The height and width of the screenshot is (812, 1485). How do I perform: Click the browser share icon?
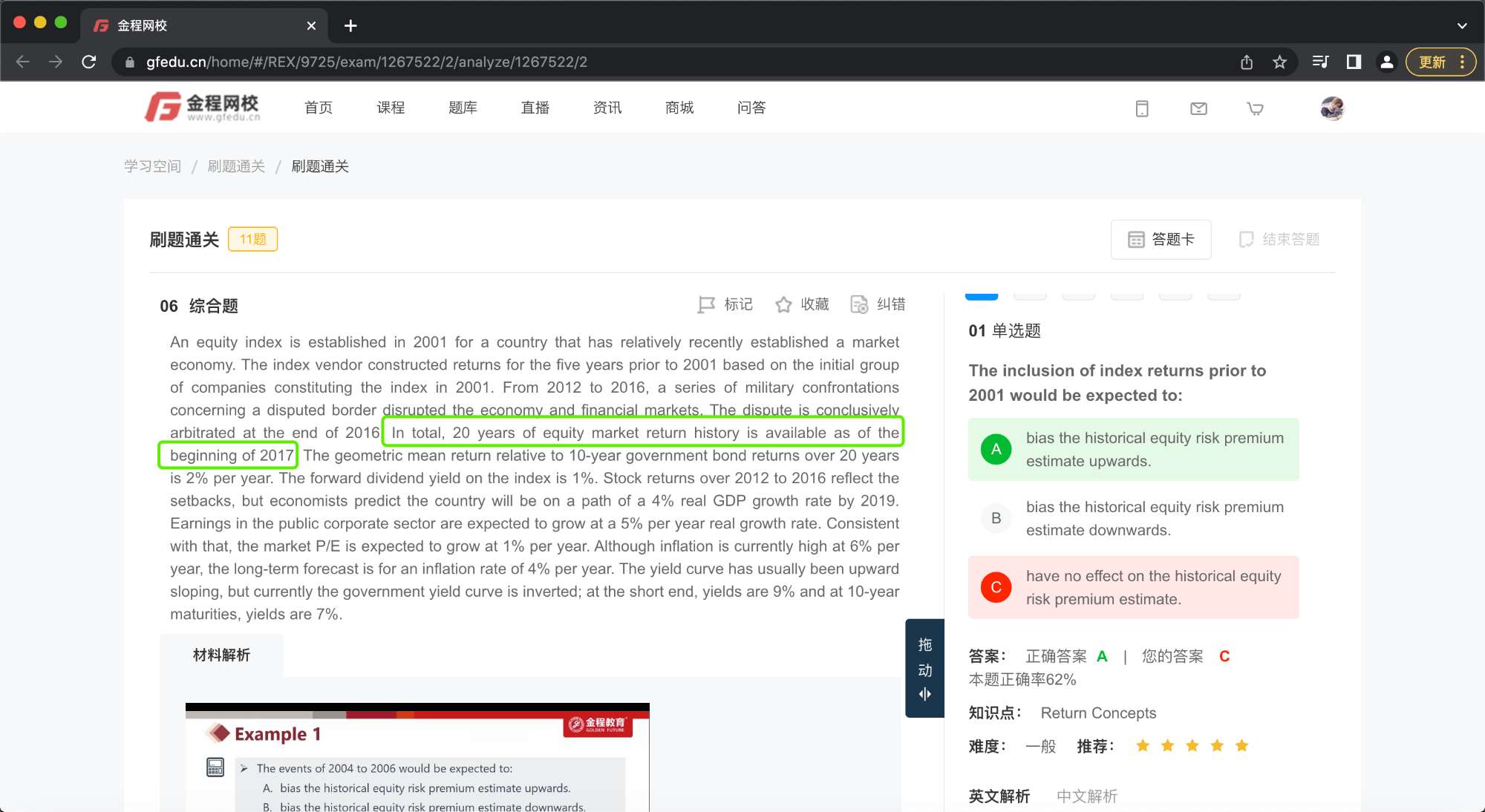(1247, 62)
